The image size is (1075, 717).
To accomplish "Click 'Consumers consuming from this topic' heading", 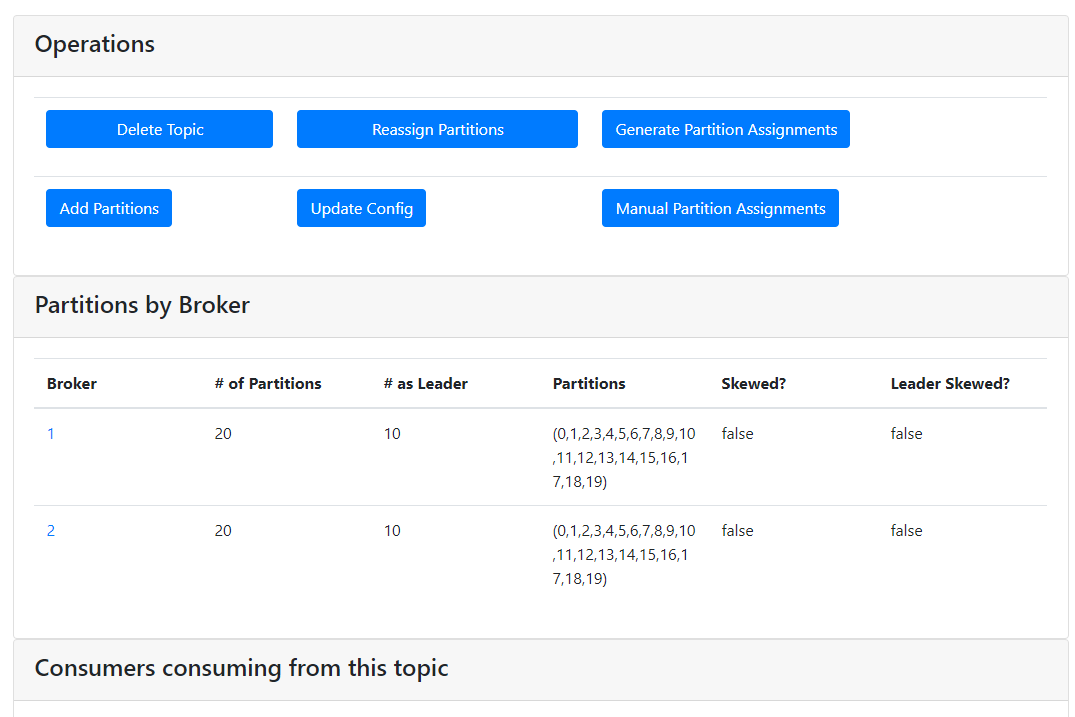I will point(241,667).
